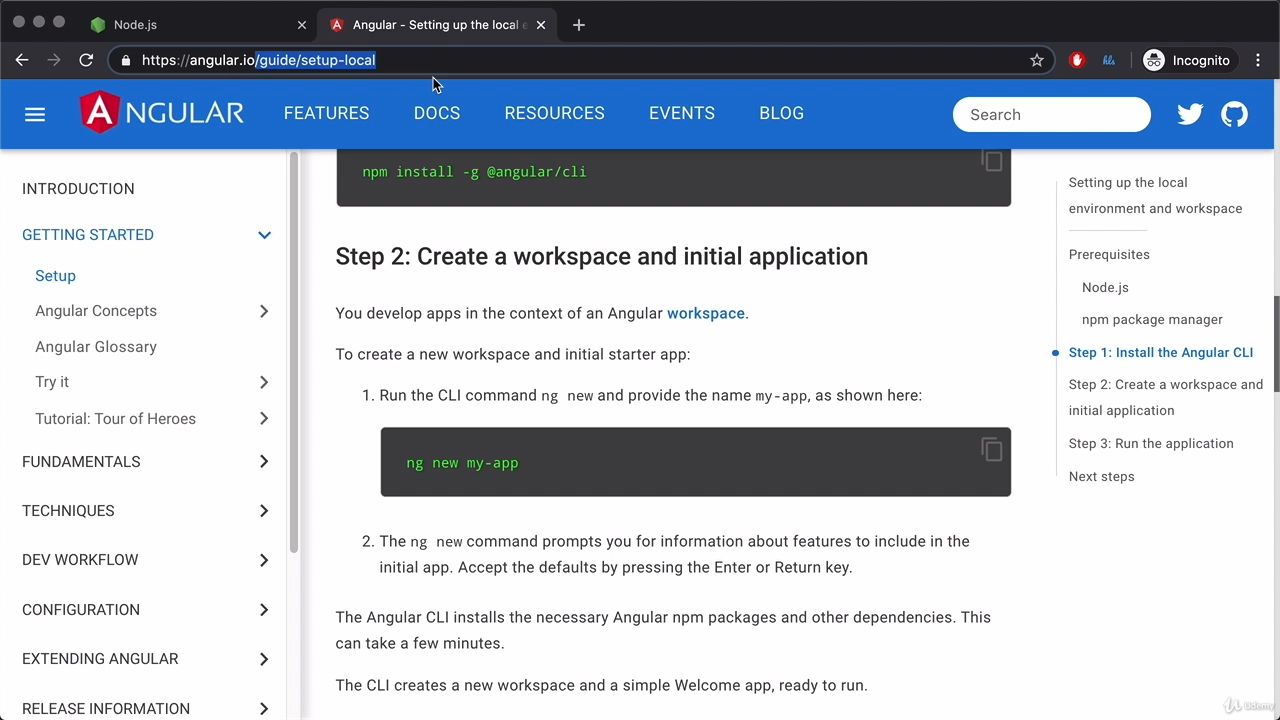
Task: Expand EXTENDING ANGULAR section chevron
Action: point(264,659)
